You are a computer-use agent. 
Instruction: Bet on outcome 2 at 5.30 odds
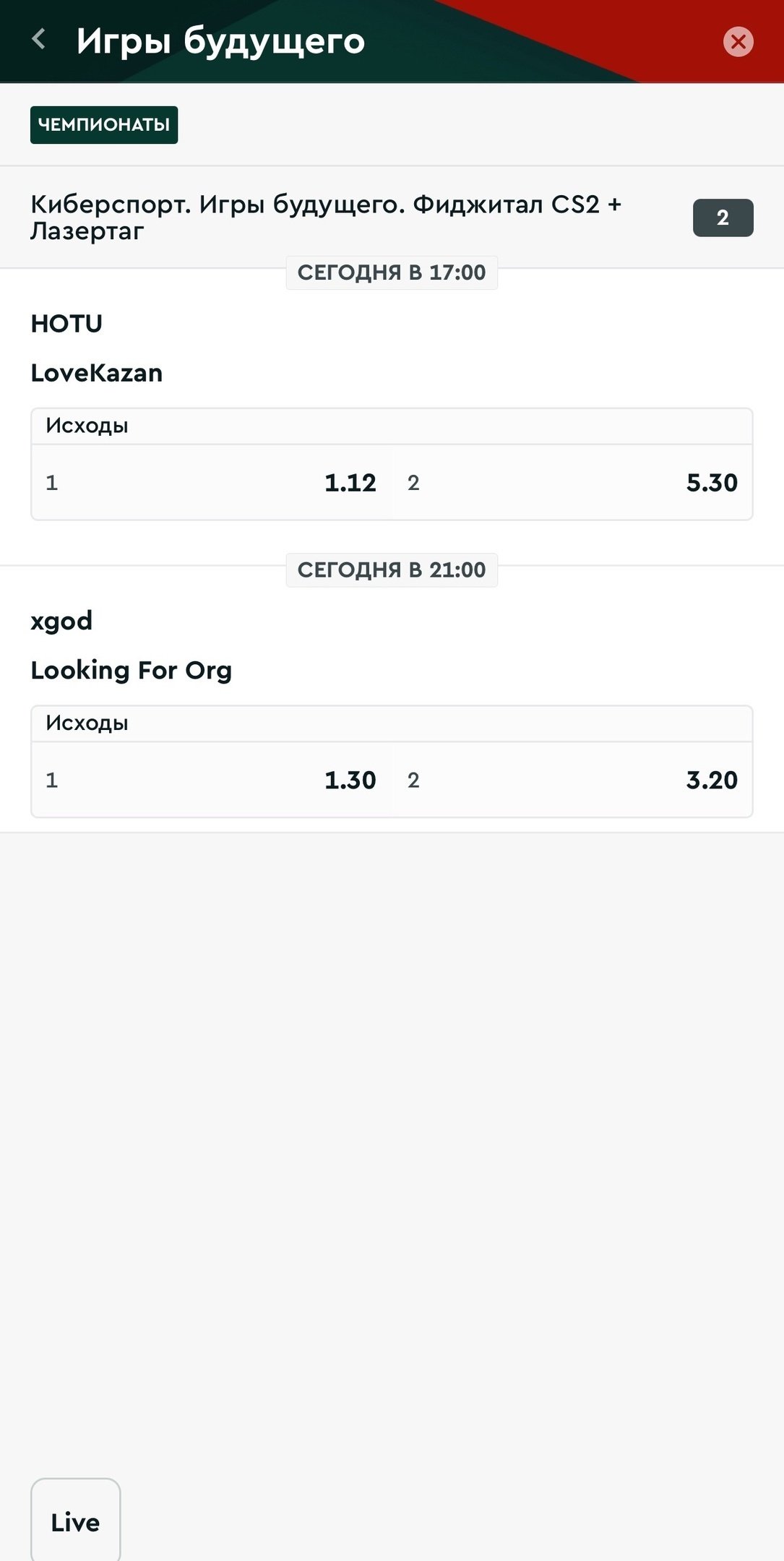572,482
